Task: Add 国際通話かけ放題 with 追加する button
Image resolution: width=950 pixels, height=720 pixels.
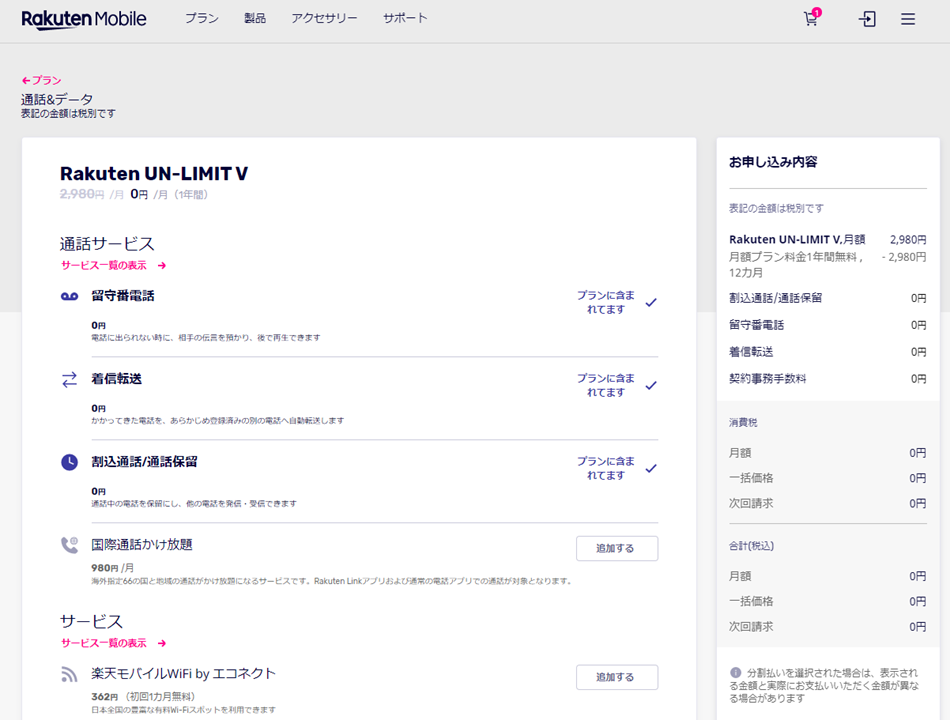Action: pos(617,548)
